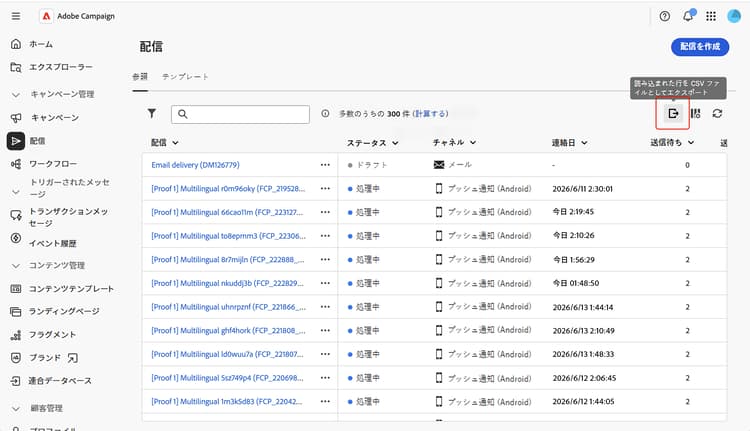Open more actions for Email delivery (DM126779)
This screenshot has width=750, height=431.
pyautogui.click(x=325, y=165)
